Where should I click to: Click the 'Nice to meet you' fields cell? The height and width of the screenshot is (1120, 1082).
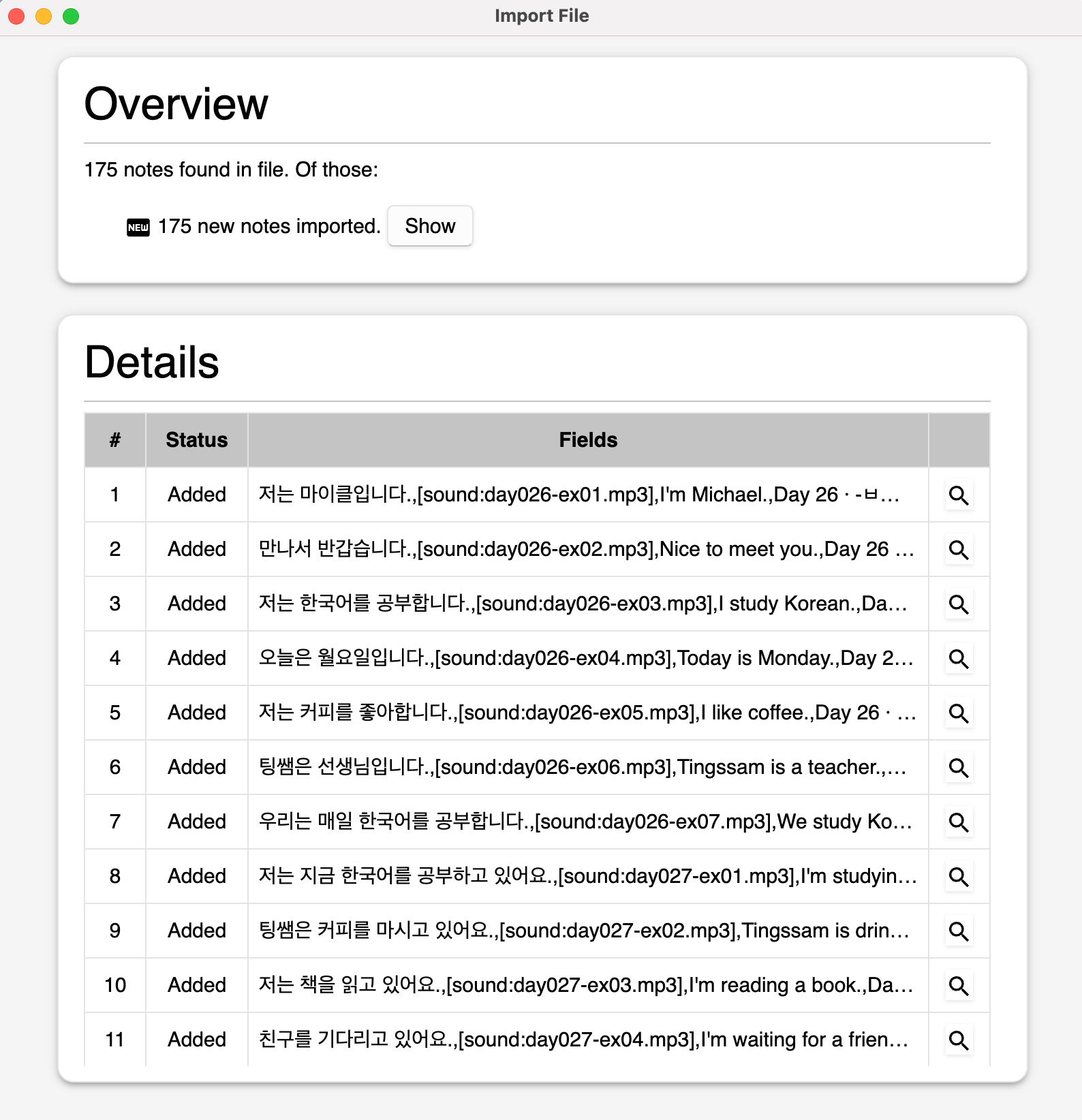[x=588, y=549]
